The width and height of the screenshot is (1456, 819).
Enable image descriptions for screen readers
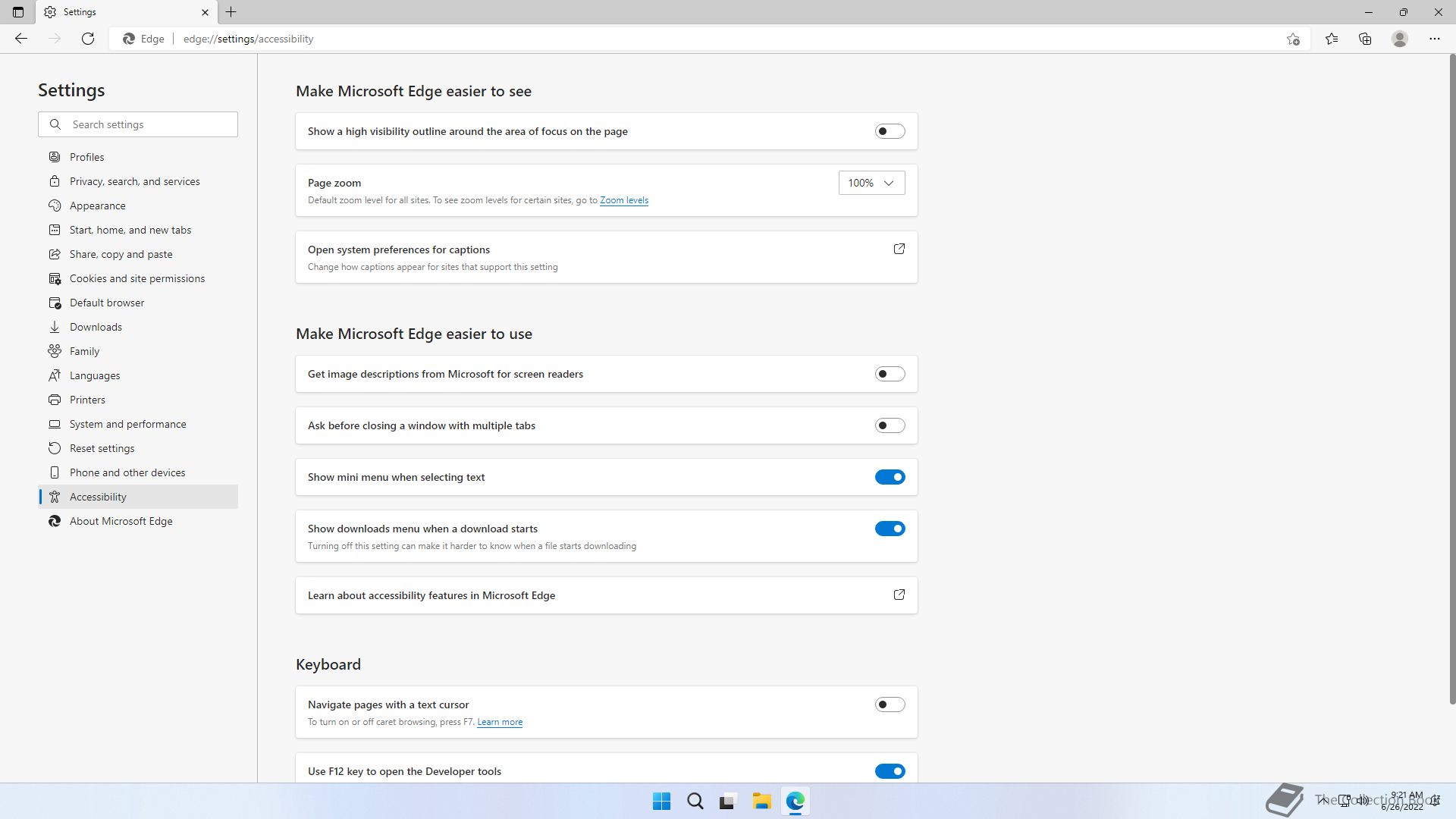[890, 374]
